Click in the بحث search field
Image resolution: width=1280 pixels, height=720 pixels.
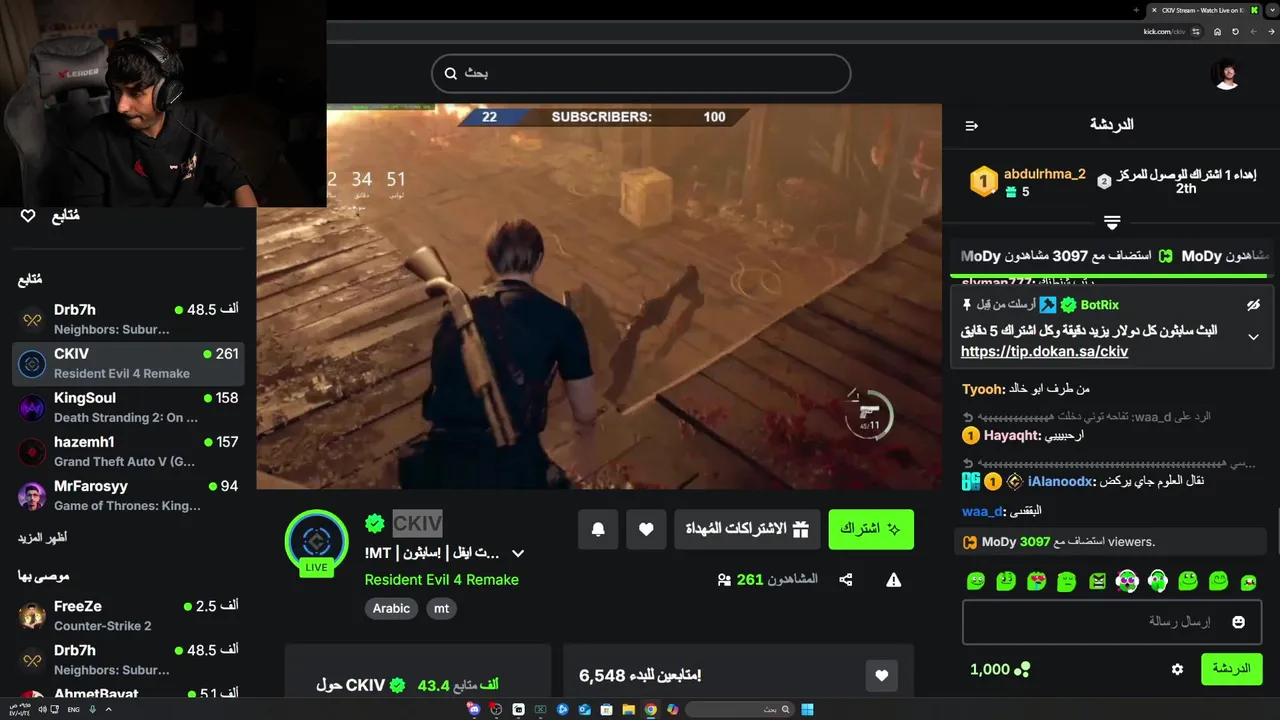641,73
